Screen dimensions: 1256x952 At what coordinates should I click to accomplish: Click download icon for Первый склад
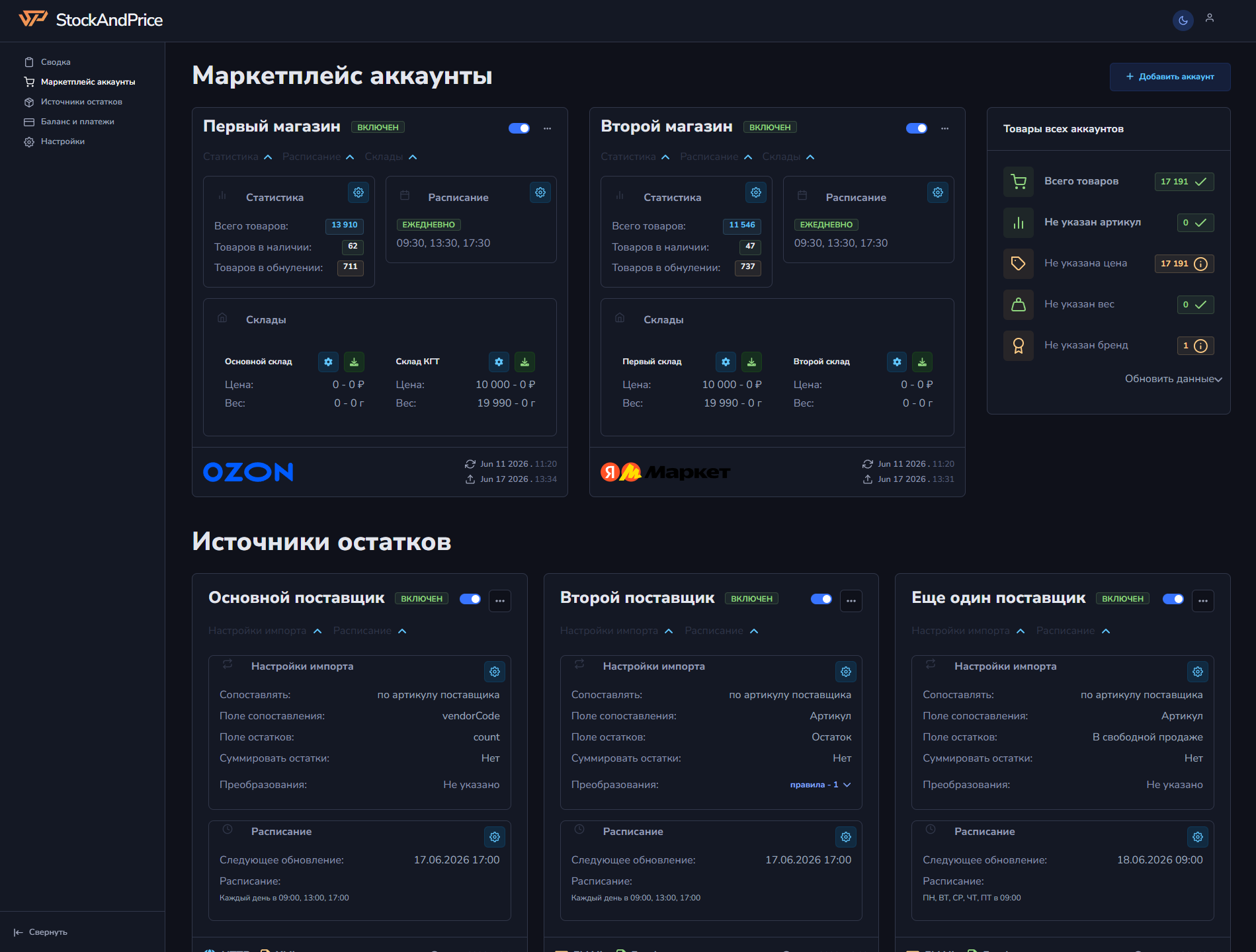[x=751, y=362]
